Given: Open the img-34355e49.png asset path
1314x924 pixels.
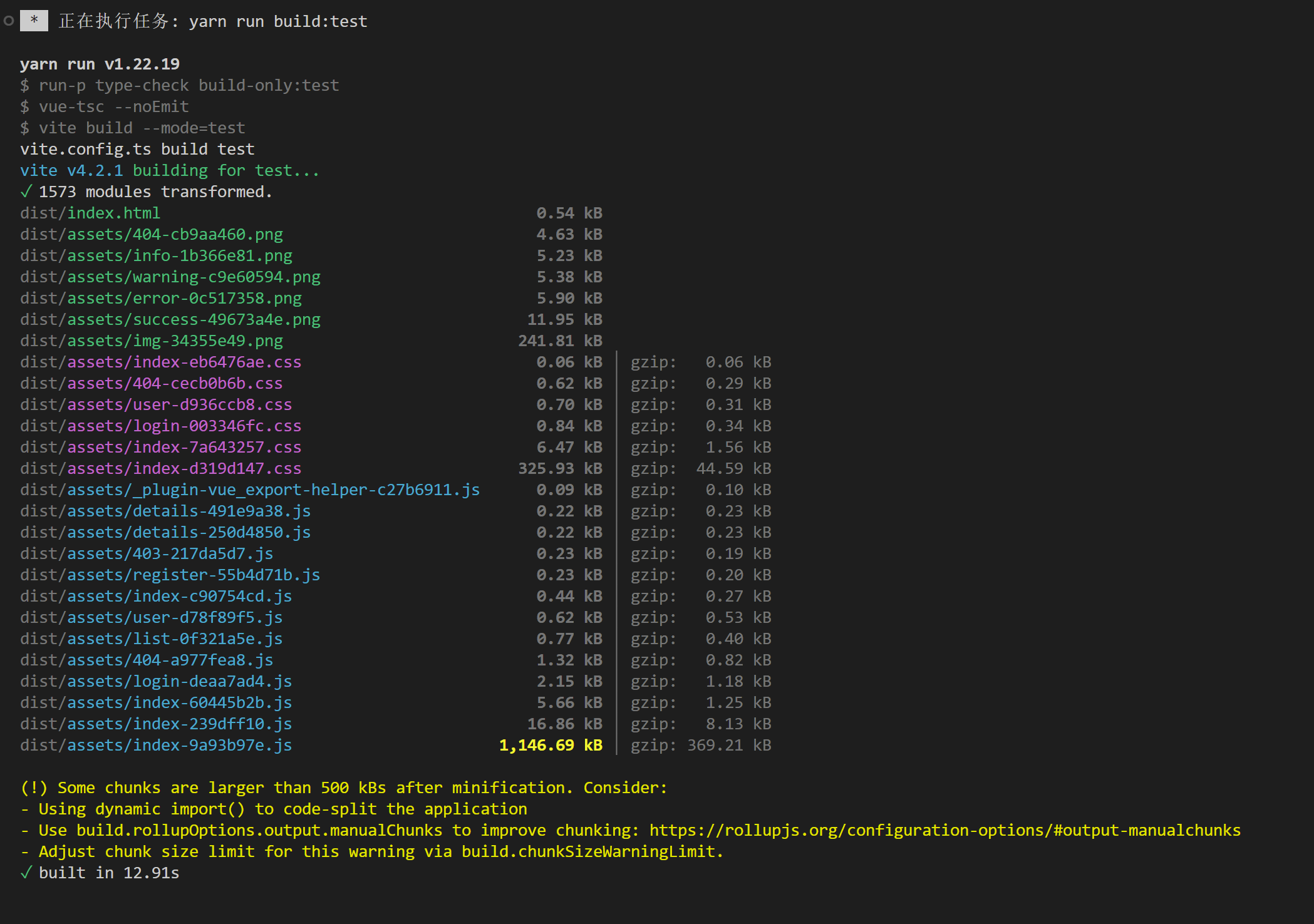Looking at the screenshot, I should [x=152, y=341].
